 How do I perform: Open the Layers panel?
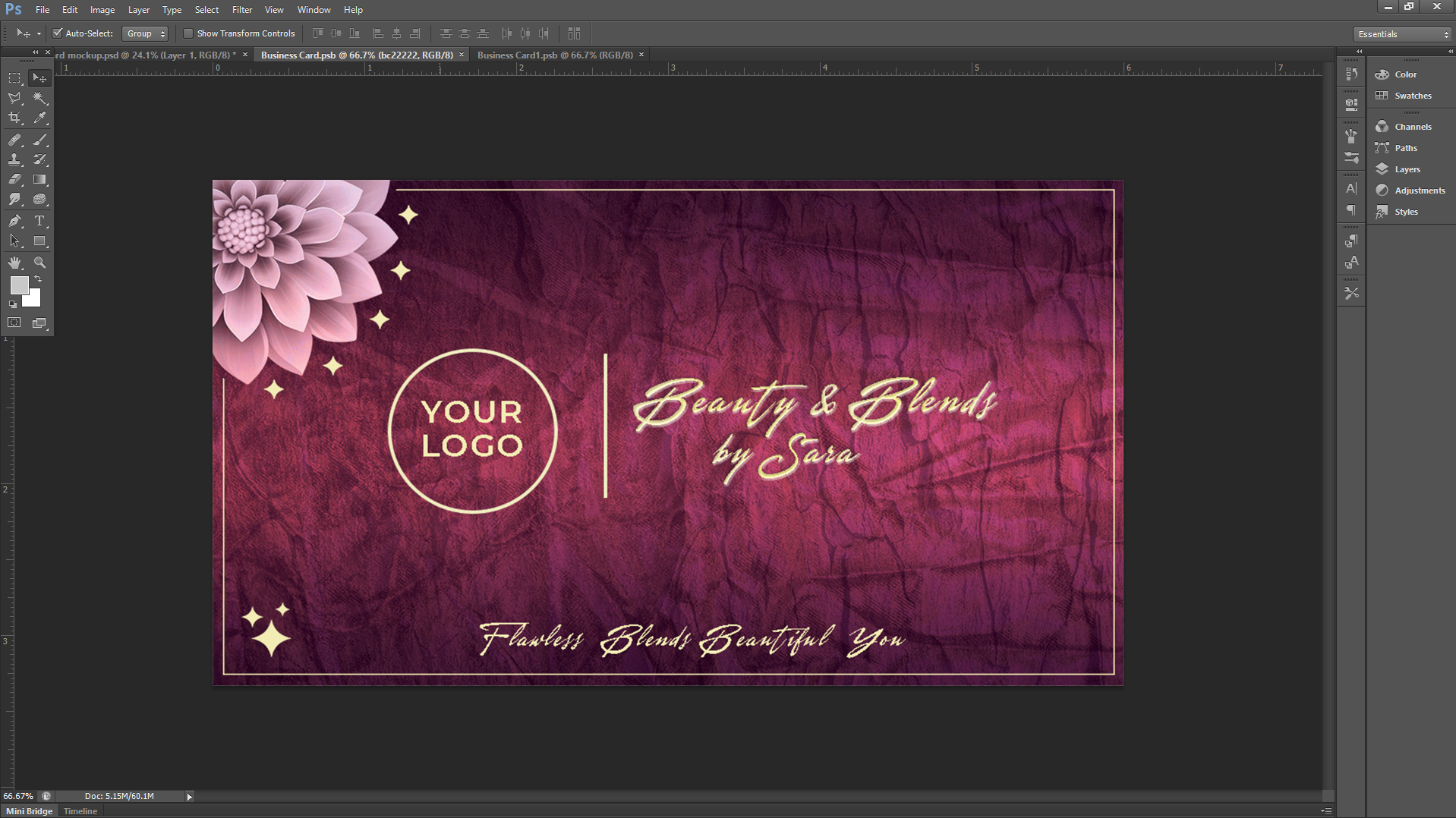pyautogui.click(x=1407, y=169)
